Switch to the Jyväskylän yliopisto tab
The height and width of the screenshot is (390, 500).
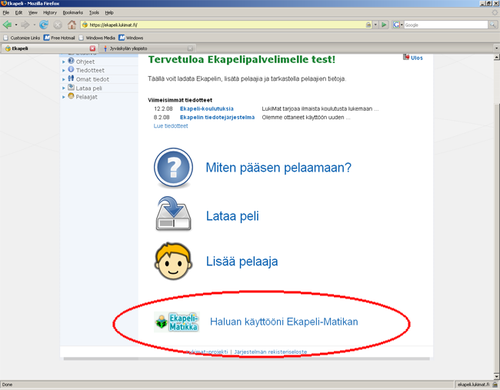[147, 48]
